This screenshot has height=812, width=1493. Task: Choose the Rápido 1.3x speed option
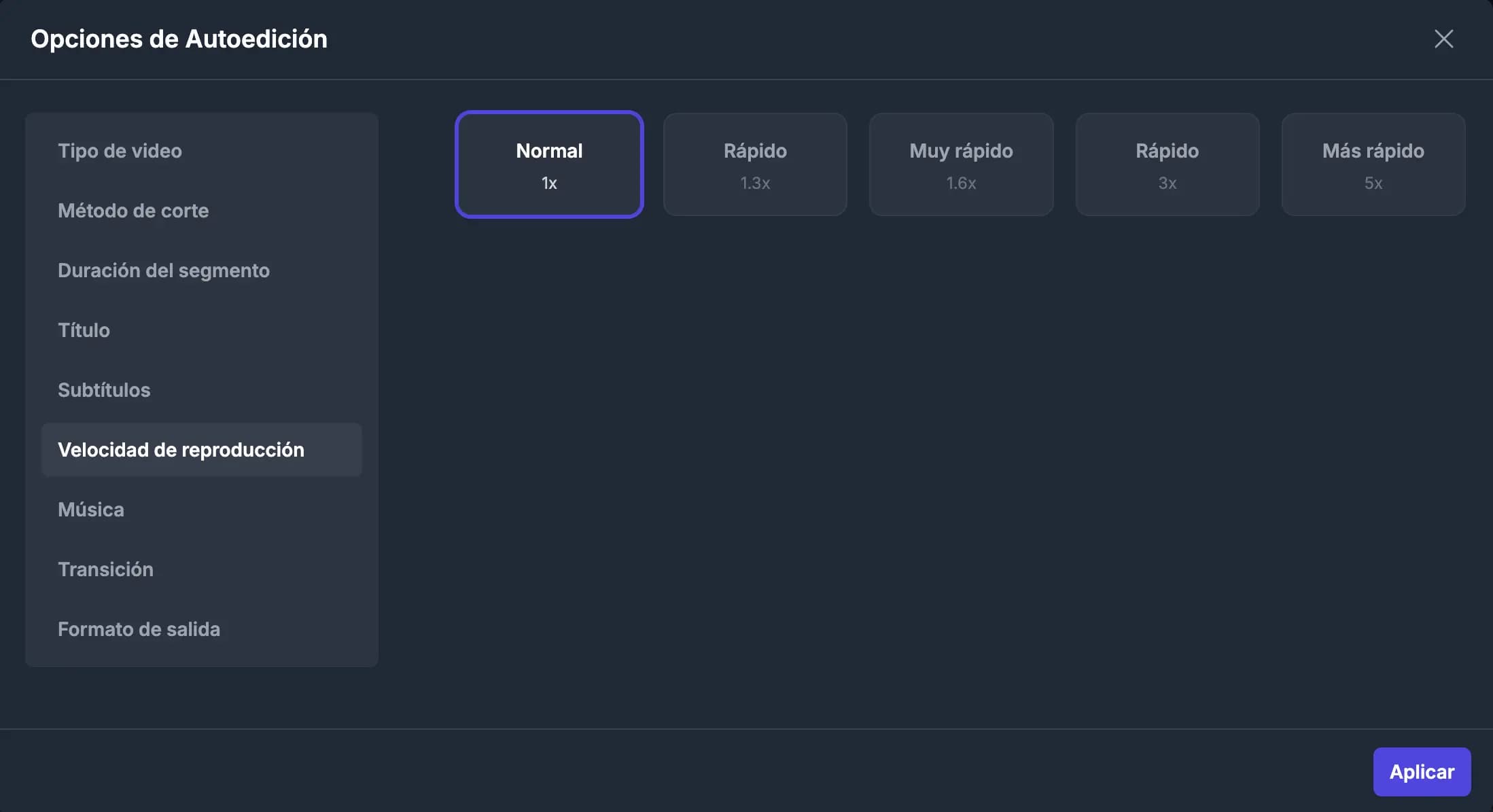(x=755, y=164)
